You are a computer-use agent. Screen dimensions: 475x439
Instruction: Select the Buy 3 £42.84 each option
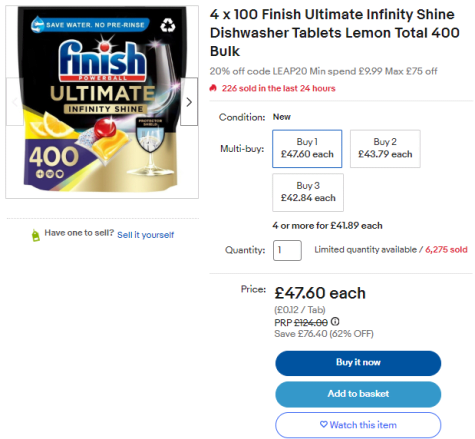tap(308, 192)
